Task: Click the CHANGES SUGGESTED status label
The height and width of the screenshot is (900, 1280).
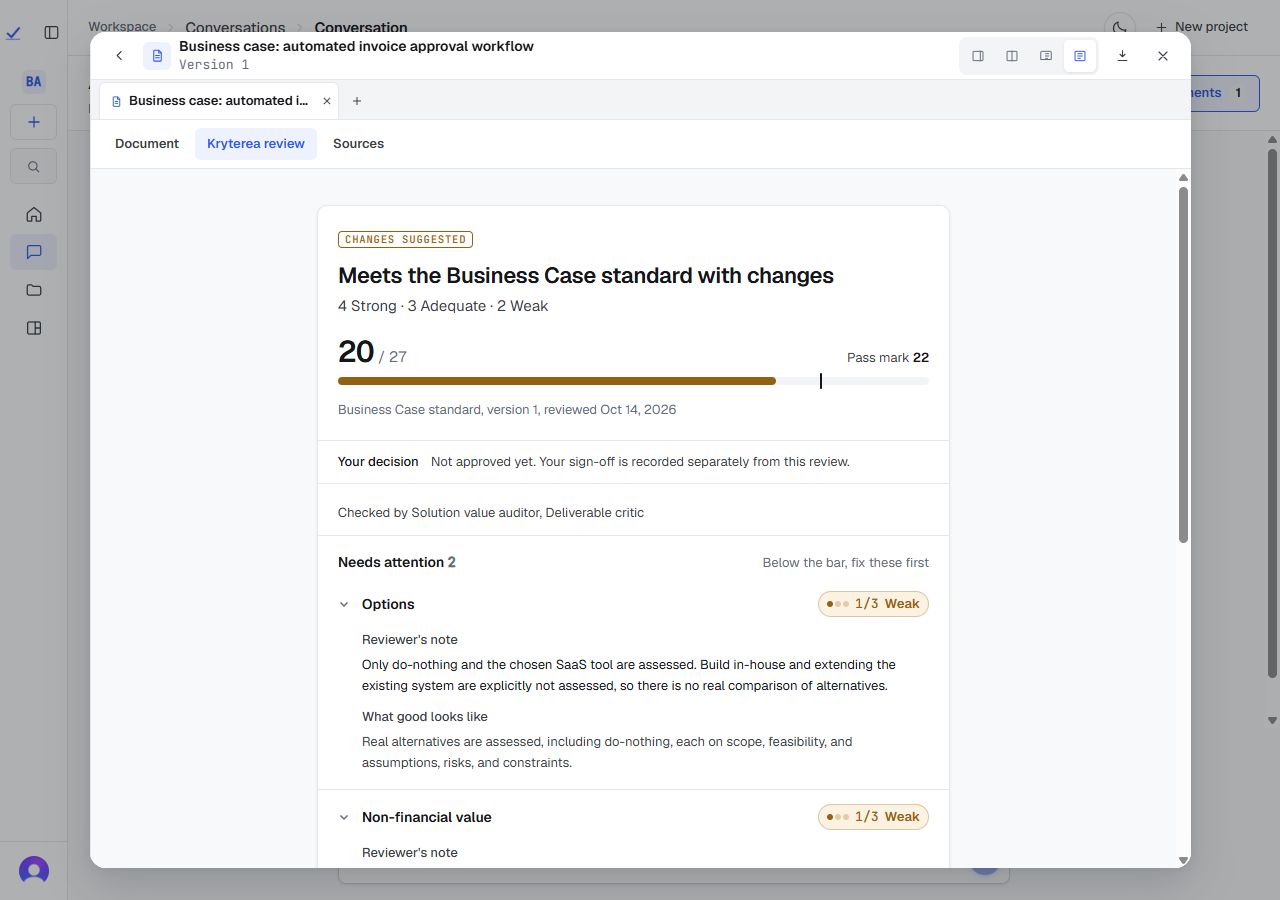Action: pyautogui.click(x=405, y=239)
